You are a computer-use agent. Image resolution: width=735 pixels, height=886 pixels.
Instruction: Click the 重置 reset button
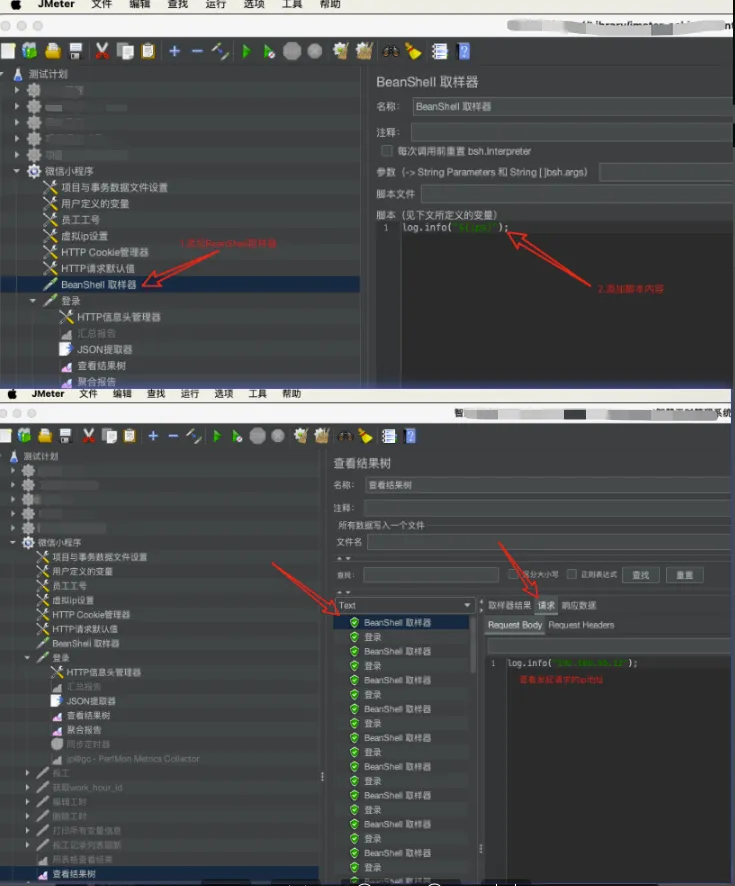coord(684,575)
